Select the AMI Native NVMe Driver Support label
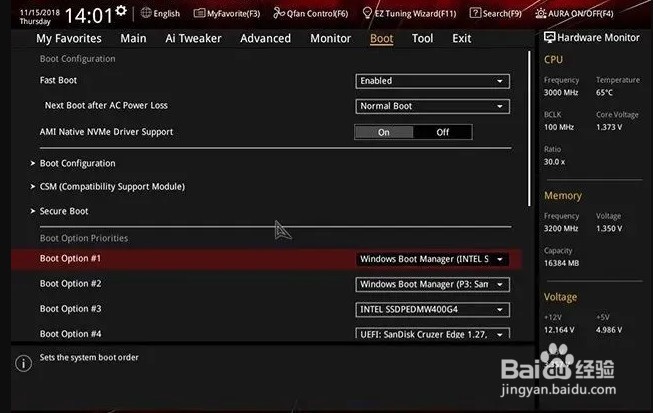 tap(106, 132)
